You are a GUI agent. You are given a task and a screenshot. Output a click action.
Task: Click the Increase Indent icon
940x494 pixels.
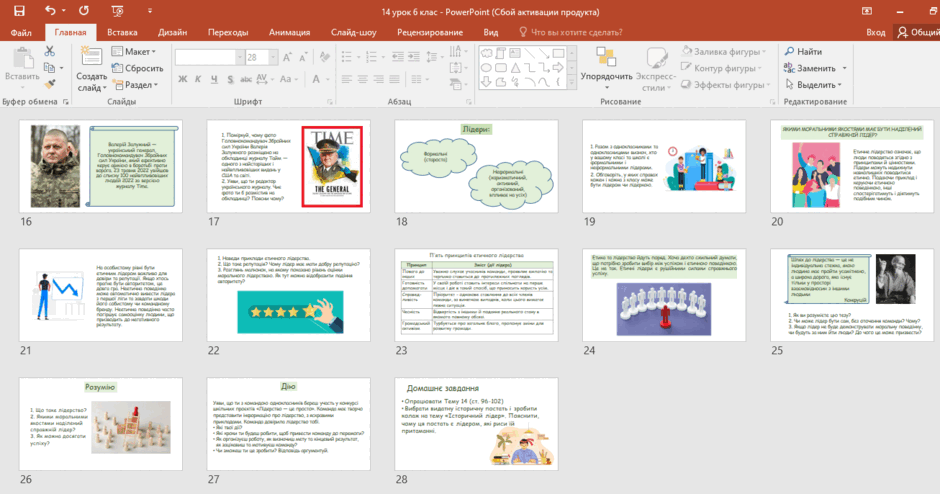(x=414, y=57)
